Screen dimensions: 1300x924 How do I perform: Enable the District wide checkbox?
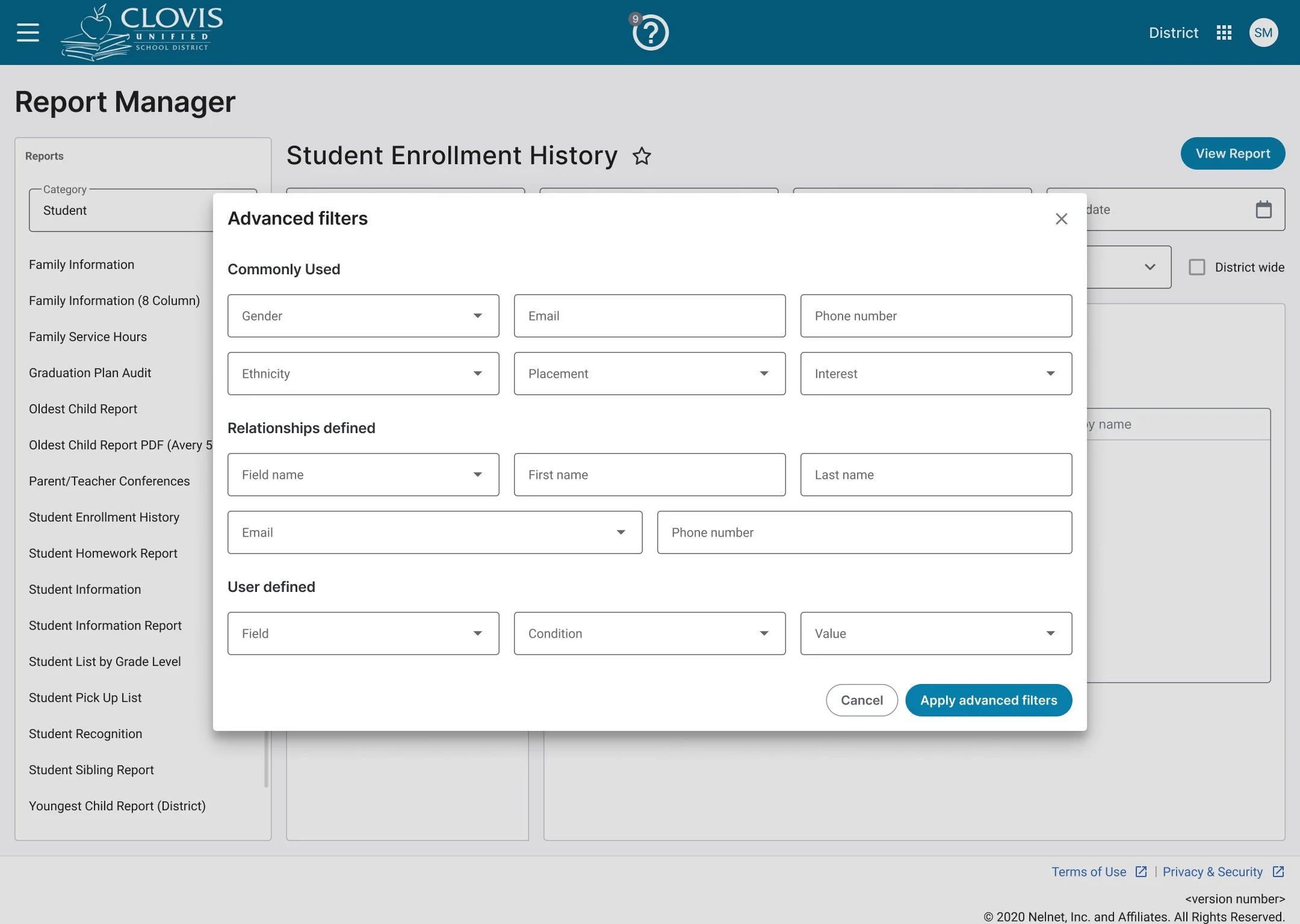click(1196, 267)
